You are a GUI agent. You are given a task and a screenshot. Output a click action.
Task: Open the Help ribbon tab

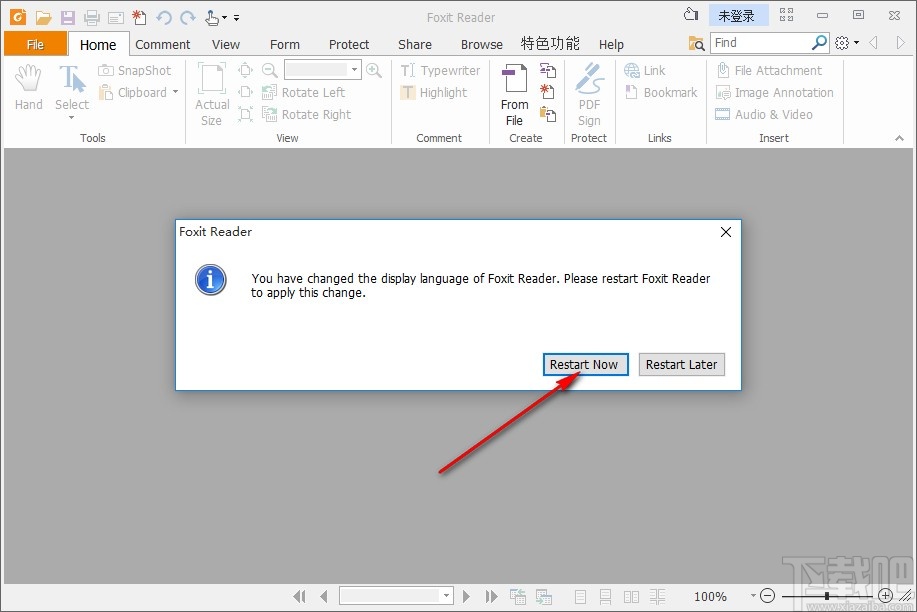coord(611,44)
